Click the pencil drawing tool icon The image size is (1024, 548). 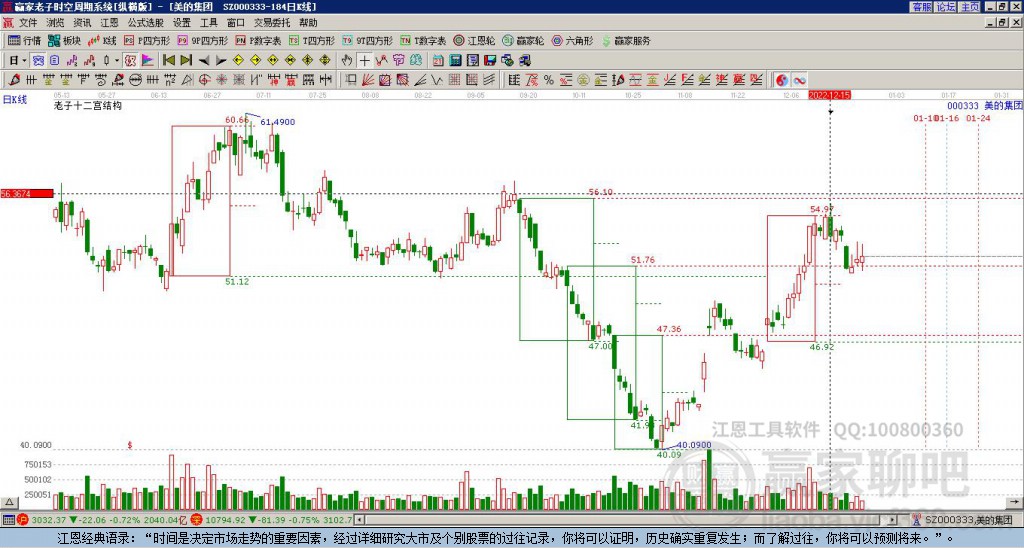pos(14,80)
